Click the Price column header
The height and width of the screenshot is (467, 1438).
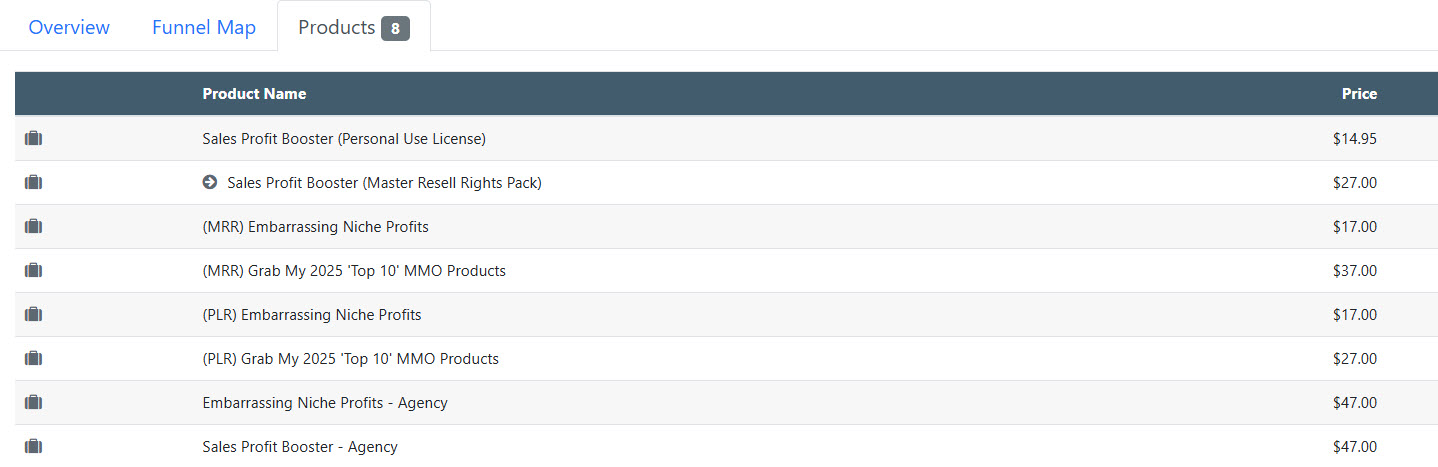1359,94
